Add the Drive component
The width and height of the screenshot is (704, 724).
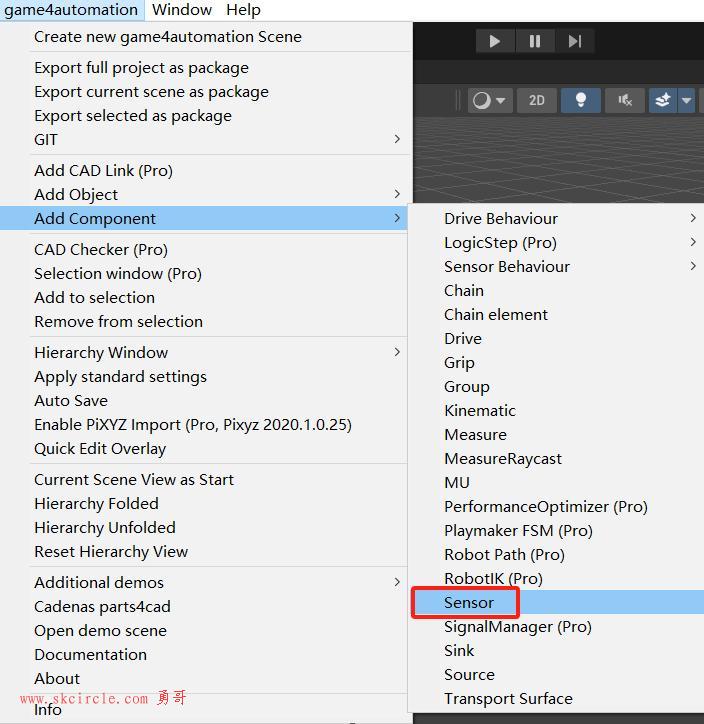[x=556, y=338]
